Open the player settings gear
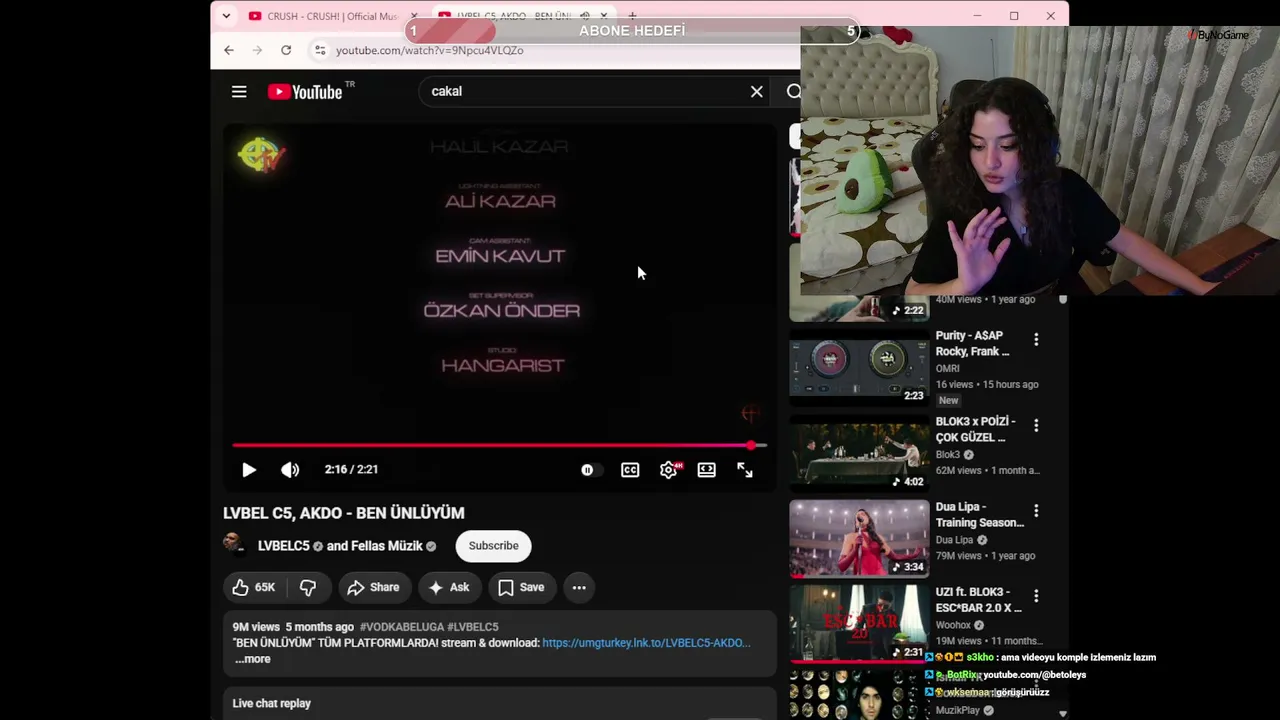This screenshot has width=1280, height=720. [669, 470]
